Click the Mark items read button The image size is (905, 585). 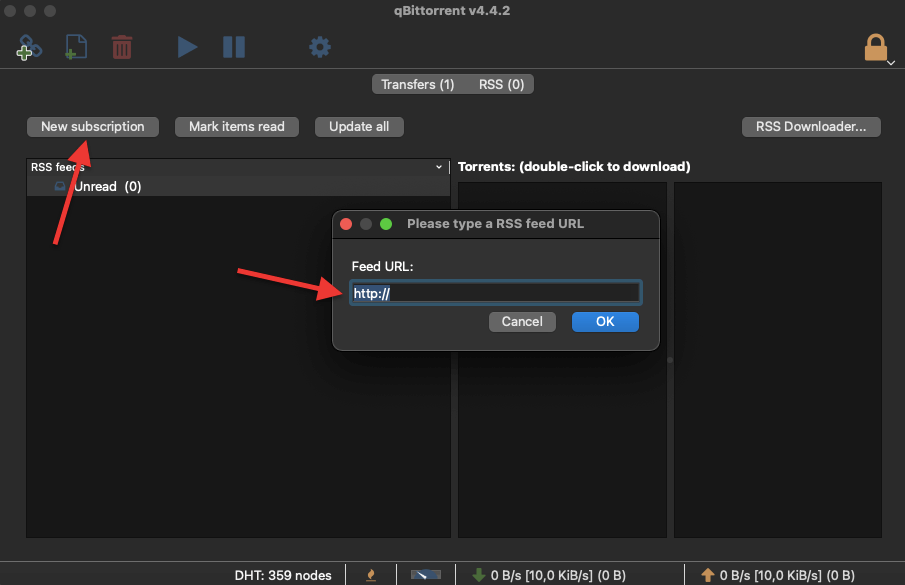(237, 127)
